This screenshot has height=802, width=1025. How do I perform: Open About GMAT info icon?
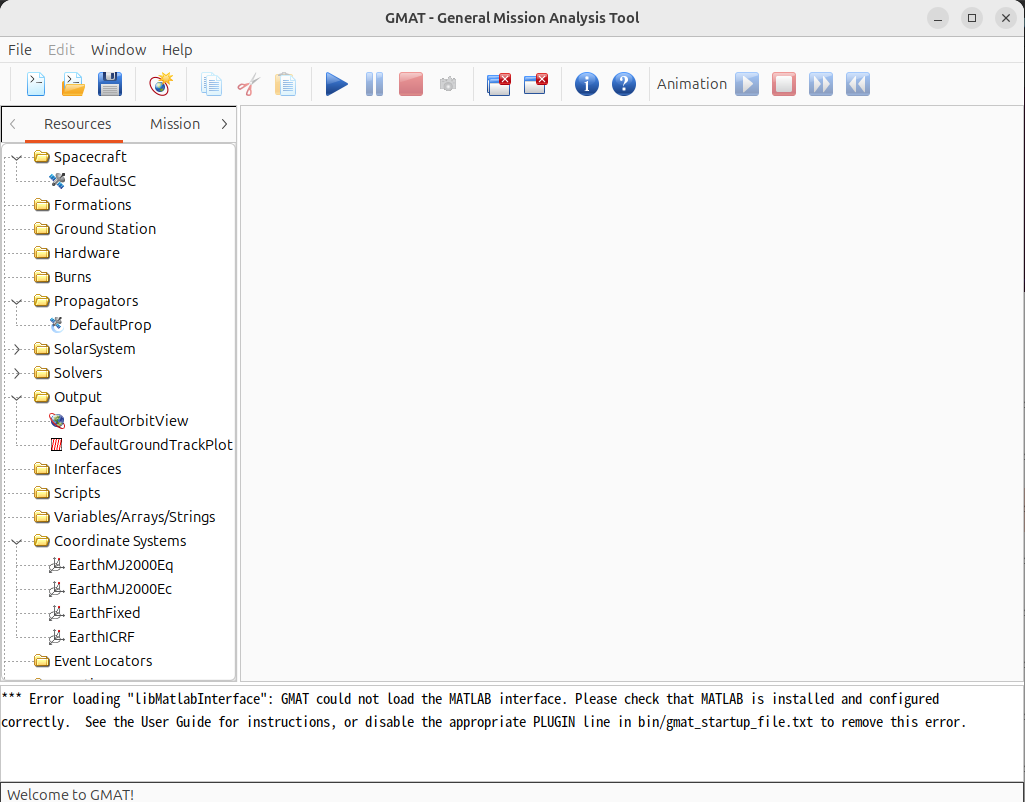(586, 84)
